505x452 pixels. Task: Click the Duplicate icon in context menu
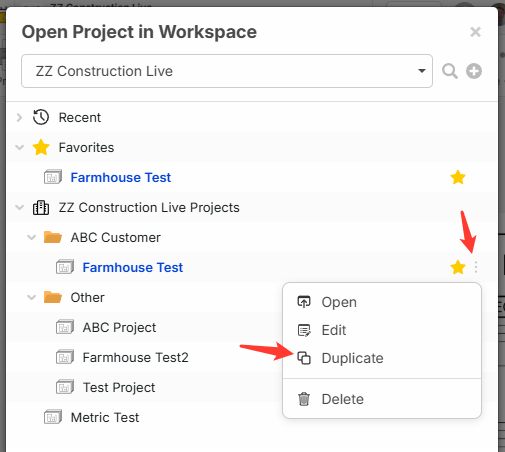(x=304, y=358)
